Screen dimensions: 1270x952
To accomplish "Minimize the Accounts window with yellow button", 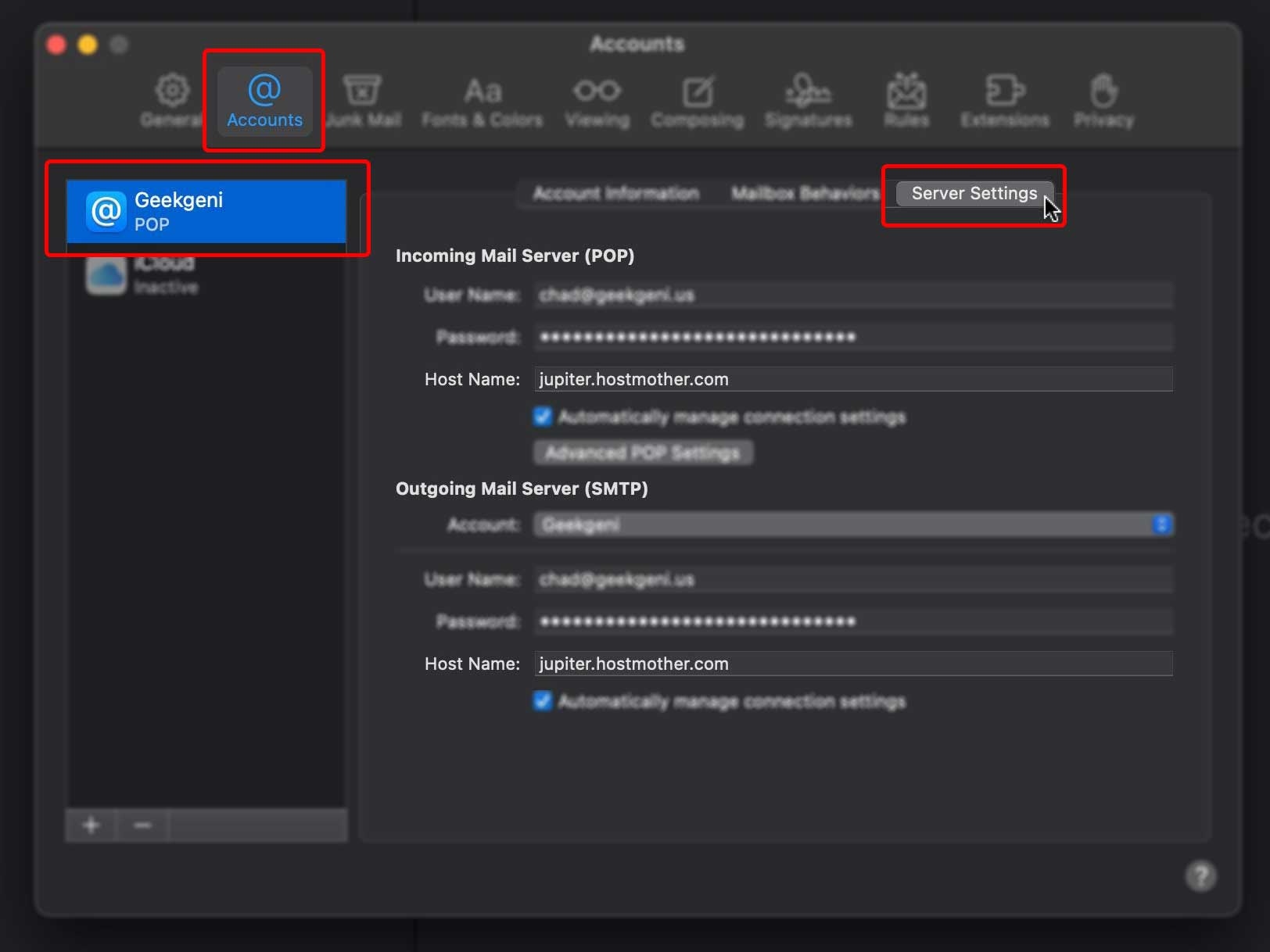I will [x=88, y=45].
